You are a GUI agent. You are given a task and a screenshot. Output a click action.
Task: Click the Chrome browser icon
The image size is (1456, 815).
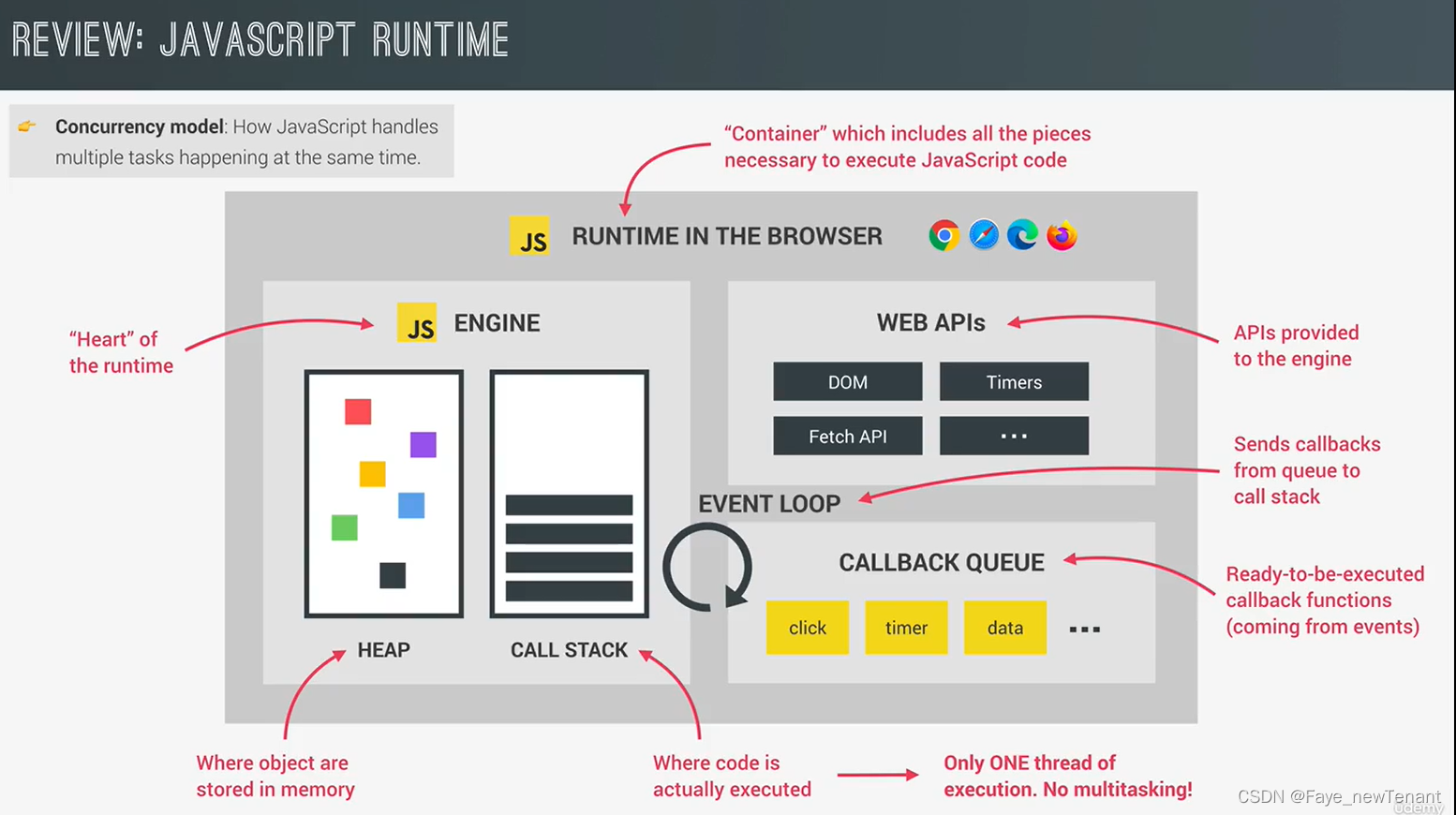[943, 235]
